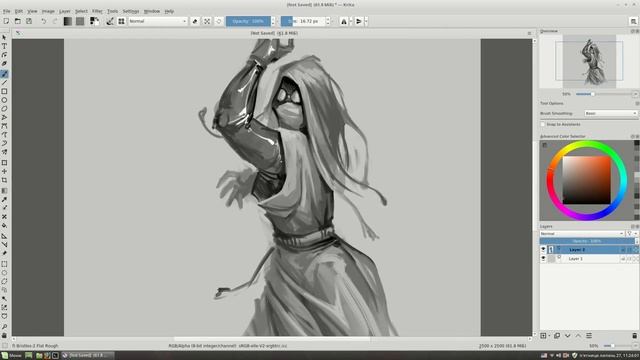Toggle eraser mode
Screen dimensions: 640x360
click(195, 21)
